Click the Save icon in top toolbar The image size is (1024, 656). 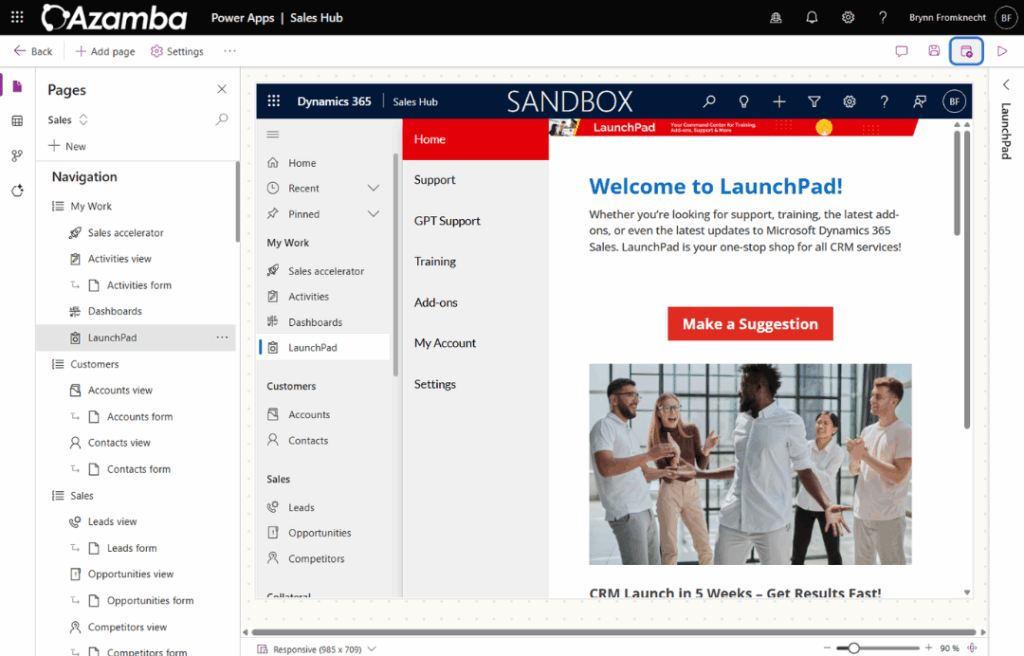[933, 51]
